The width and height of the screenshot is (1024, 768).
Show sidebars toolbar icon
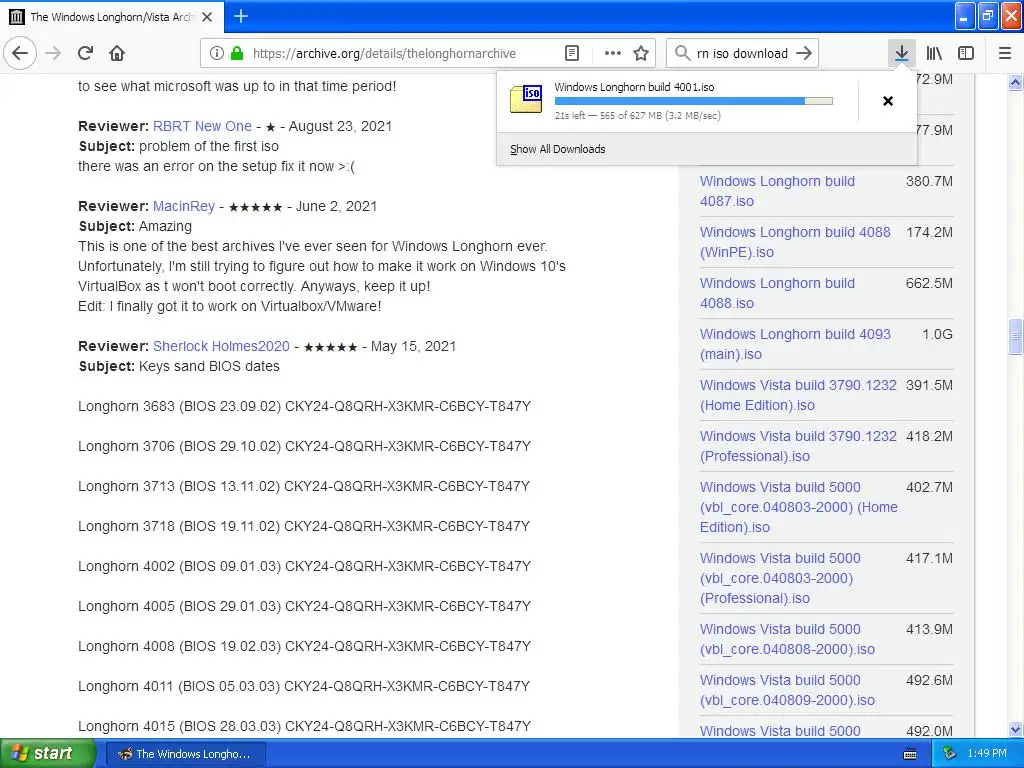click(966, 53)
